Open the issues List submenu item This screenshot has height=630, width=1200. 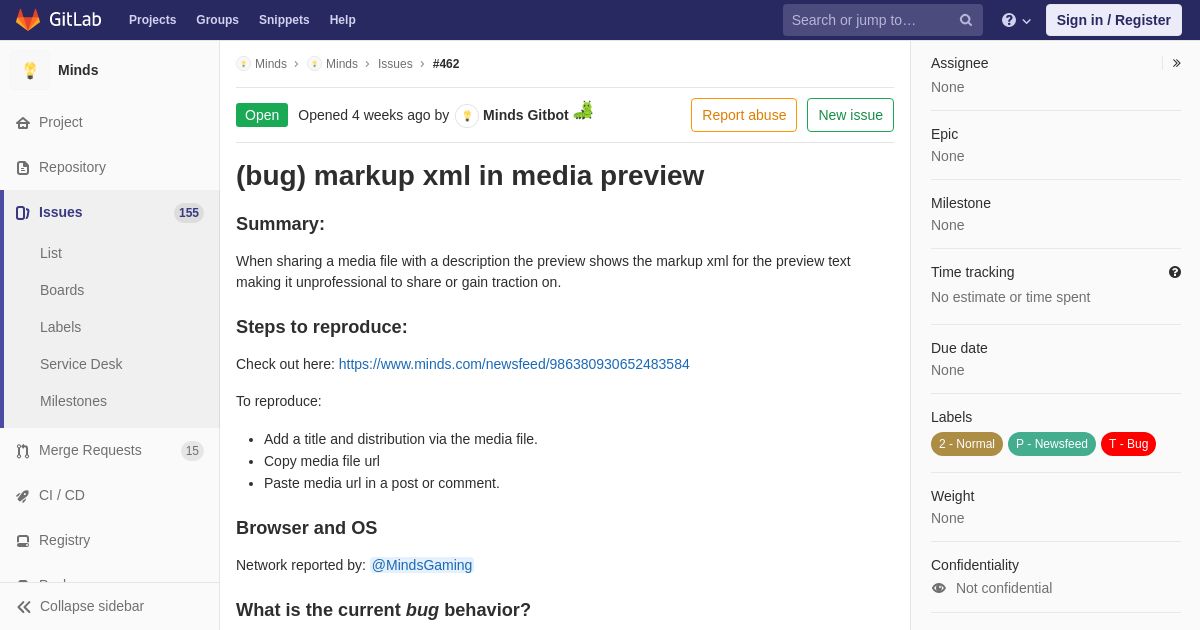51,253
